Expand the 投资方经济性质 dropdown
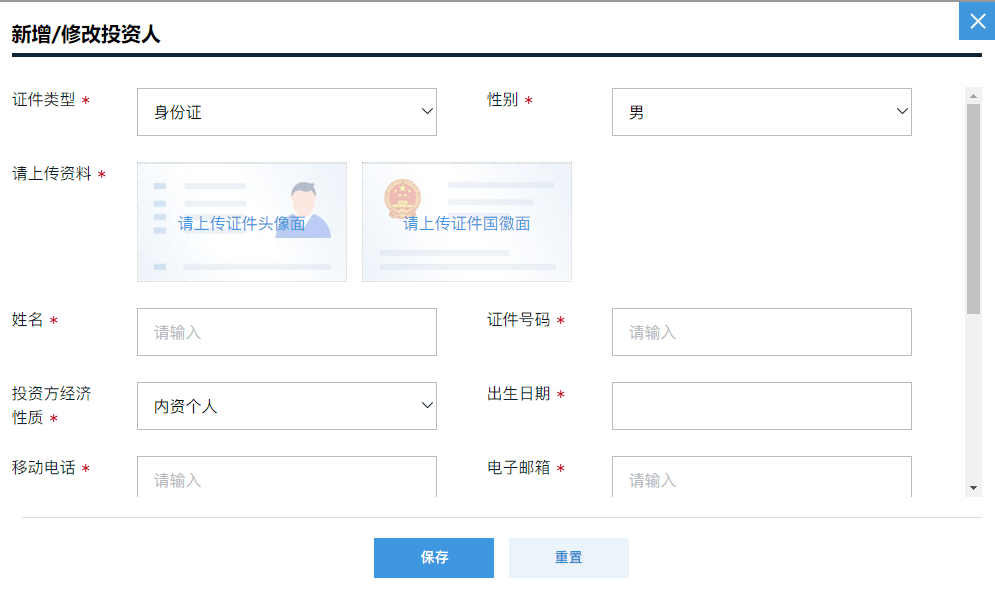Image resolution: width=995 pixels, height=596 pixels. point(287,406)
